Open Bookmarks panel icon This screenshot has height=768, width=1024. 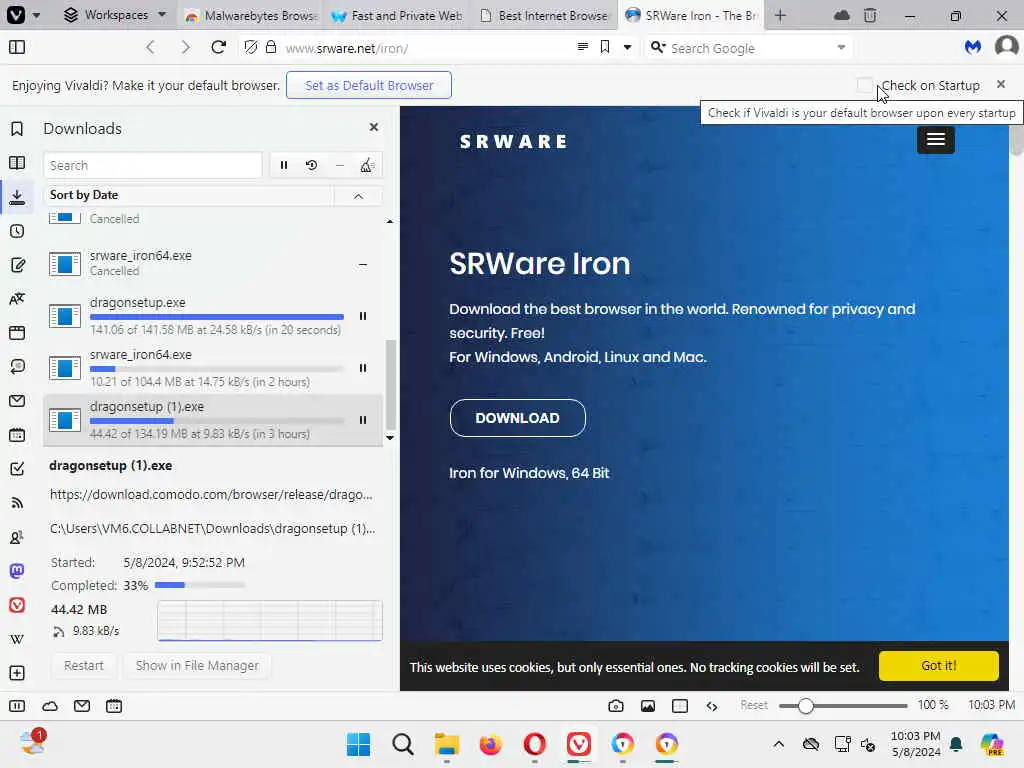tap(17, 129)
